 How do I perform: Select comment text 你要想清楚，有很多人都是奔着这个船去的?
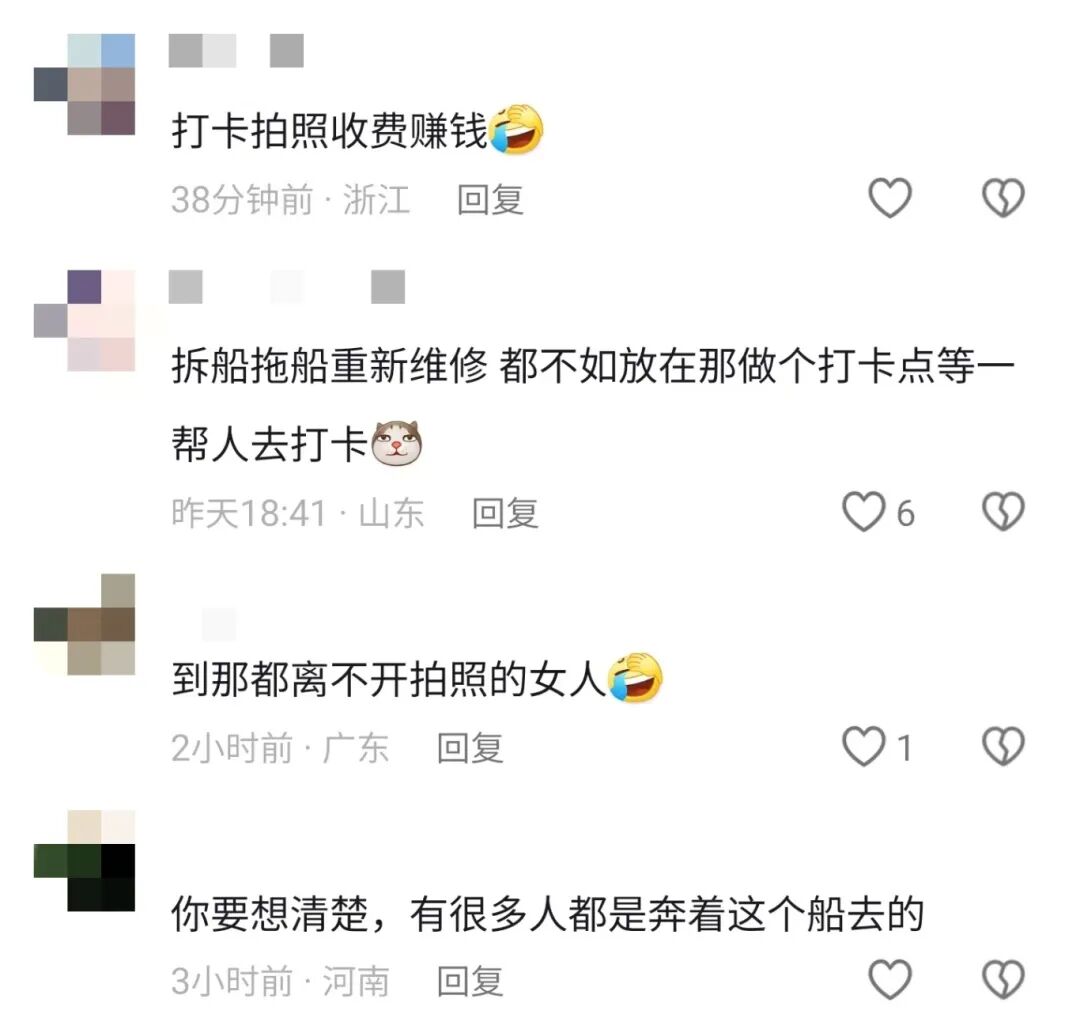(548, 914)
